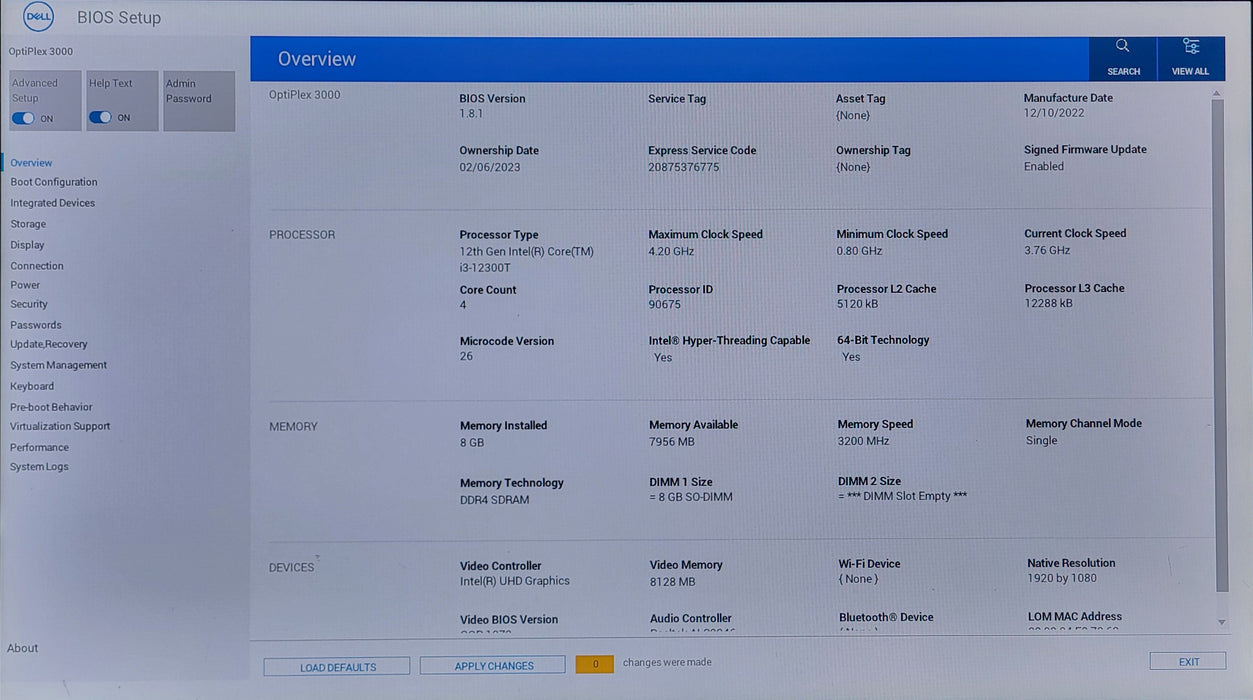Click the PROCESSOR section label
Image resolution: width=1253 pixels, height=700 pixels.
coord(302,235)
